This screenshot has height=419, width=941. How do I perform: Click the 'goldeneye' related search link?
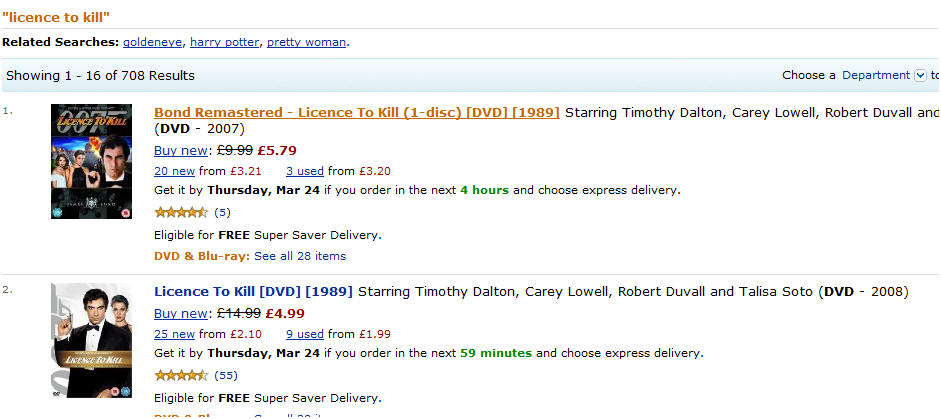point(152,43)
